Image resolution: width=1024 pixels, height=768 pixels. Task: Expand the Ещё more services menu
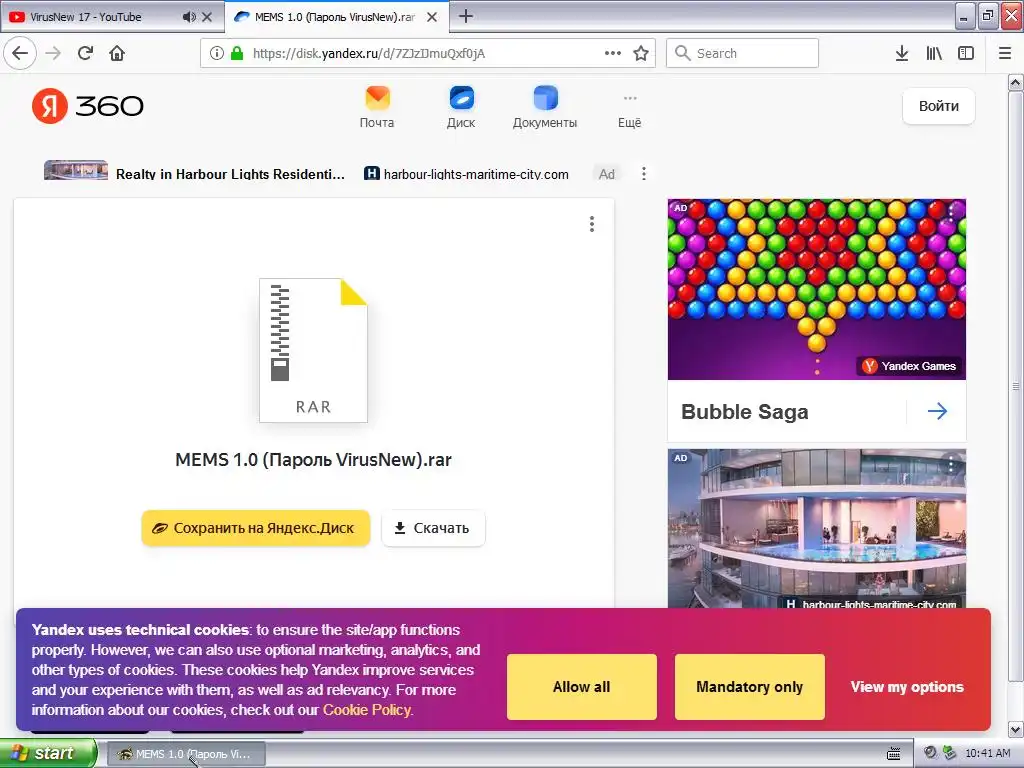630,110
